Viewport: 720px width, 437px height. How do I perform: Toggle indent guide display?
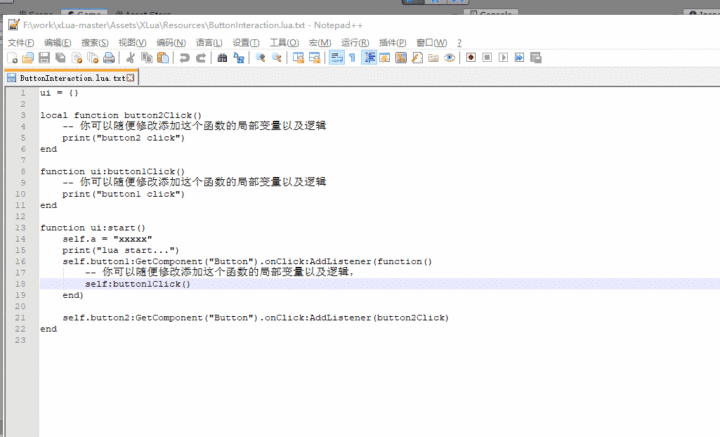(369, 58)
